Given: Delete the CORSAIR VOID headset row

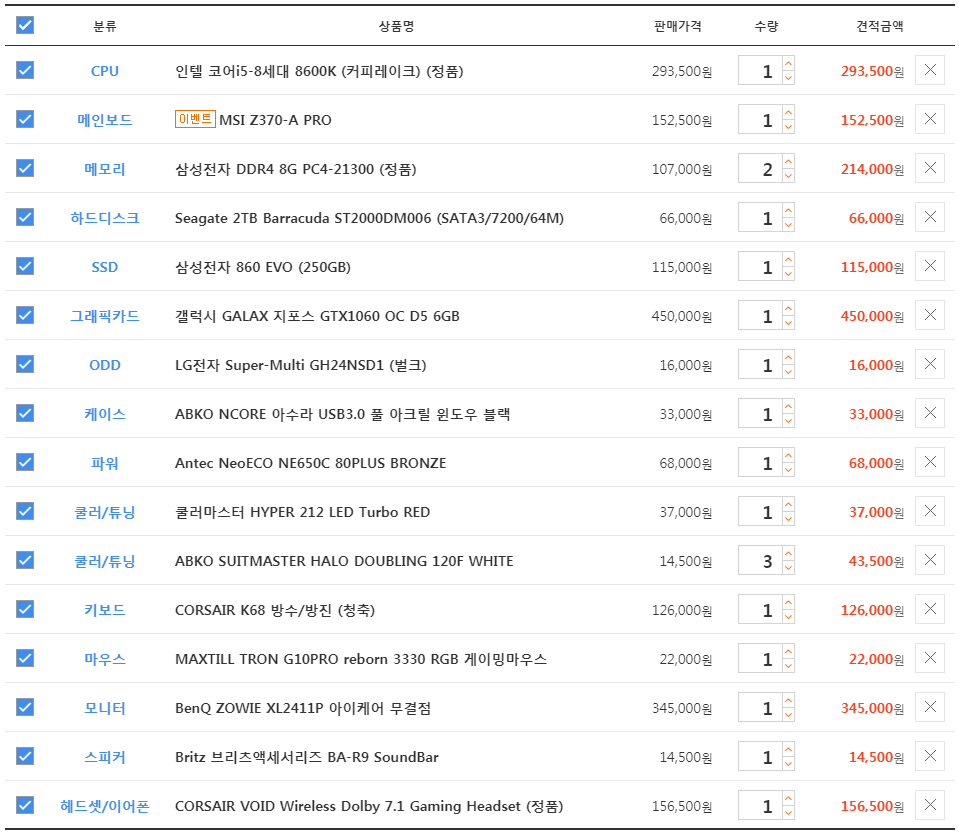Looking at the screenshot, I should point(930,805).
